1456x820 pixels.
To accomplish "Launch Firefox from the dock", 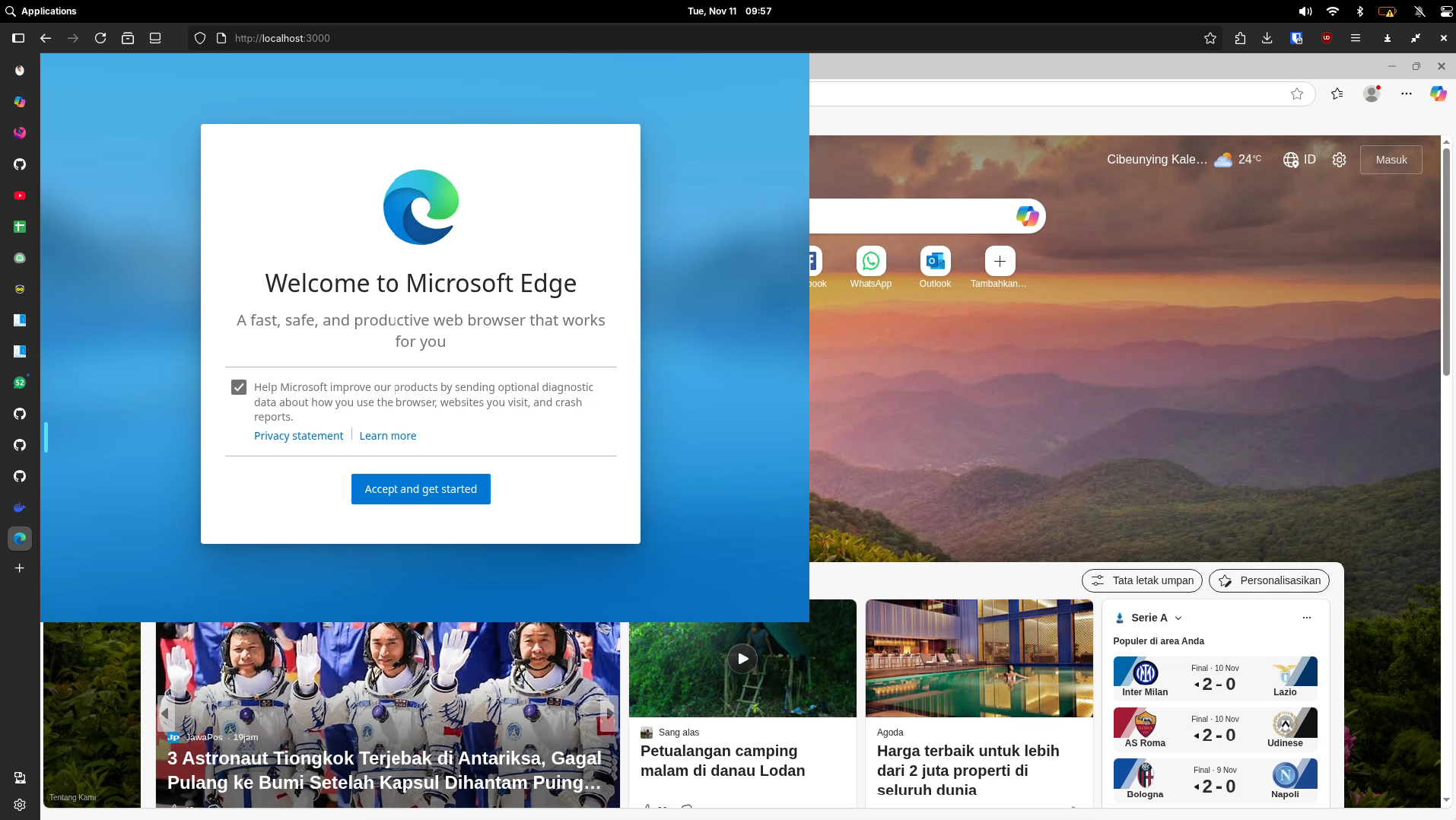I will coord(20,132).
